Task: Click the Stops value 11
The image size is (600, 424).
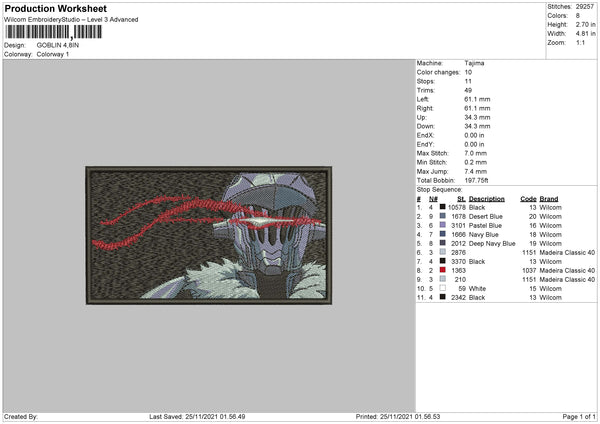Action: coord(468,81)
